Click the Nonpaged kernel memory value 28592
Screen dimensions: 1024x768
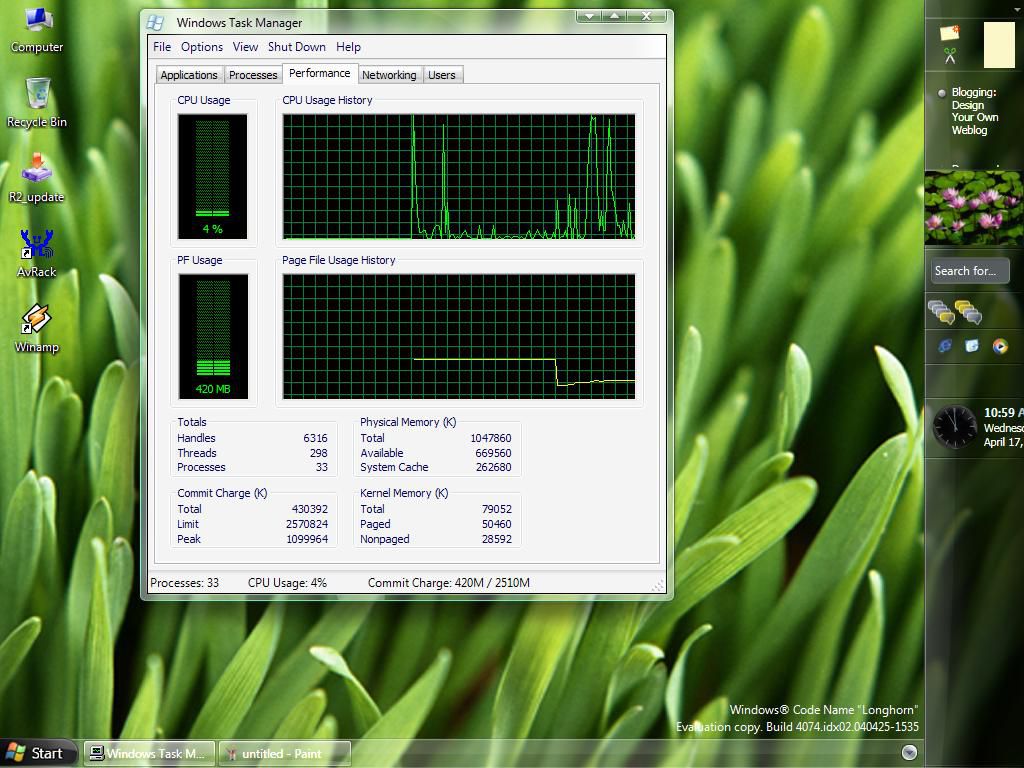click(x=496, y=539)
